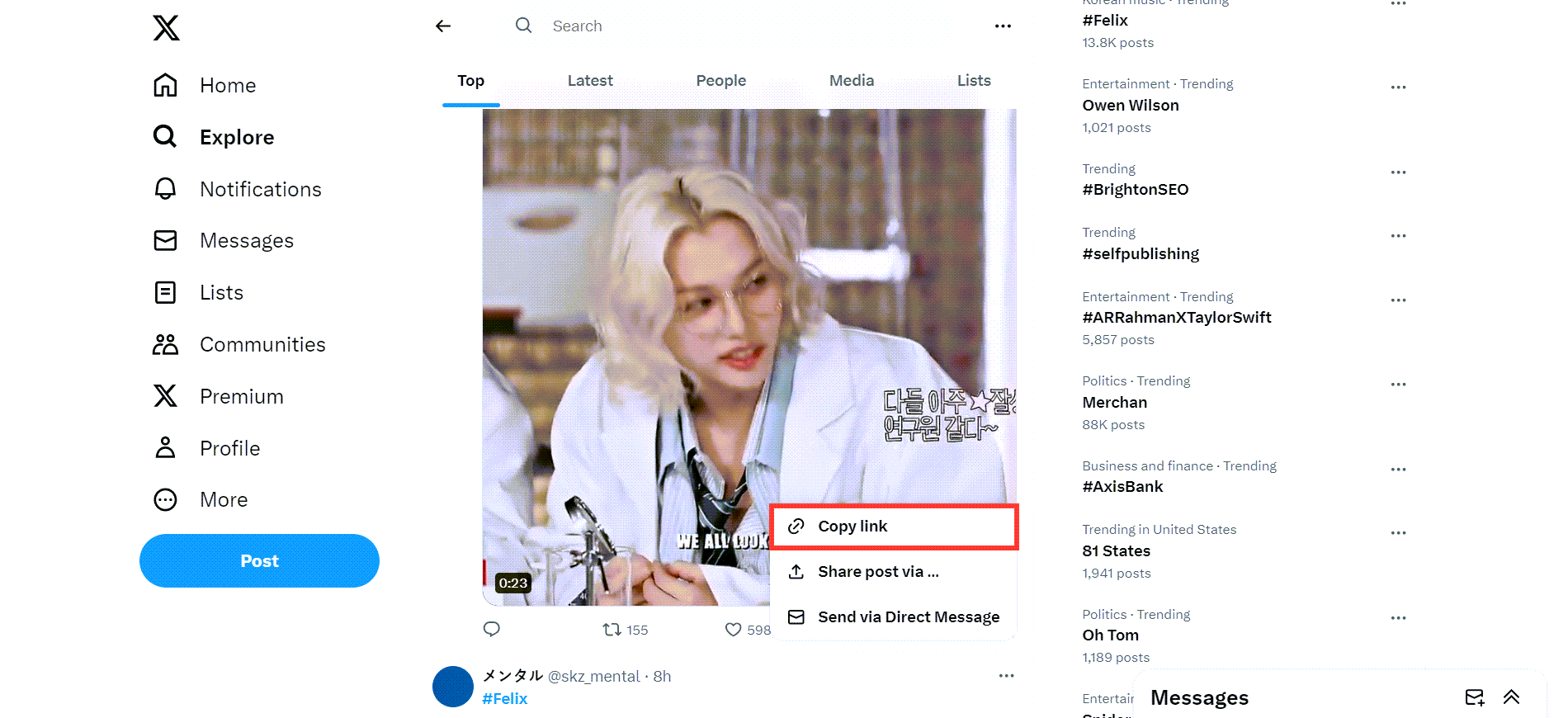Screen dimensions: 1568x718
Task: Switch to the Lists search tab
Action: click(974, 81)
